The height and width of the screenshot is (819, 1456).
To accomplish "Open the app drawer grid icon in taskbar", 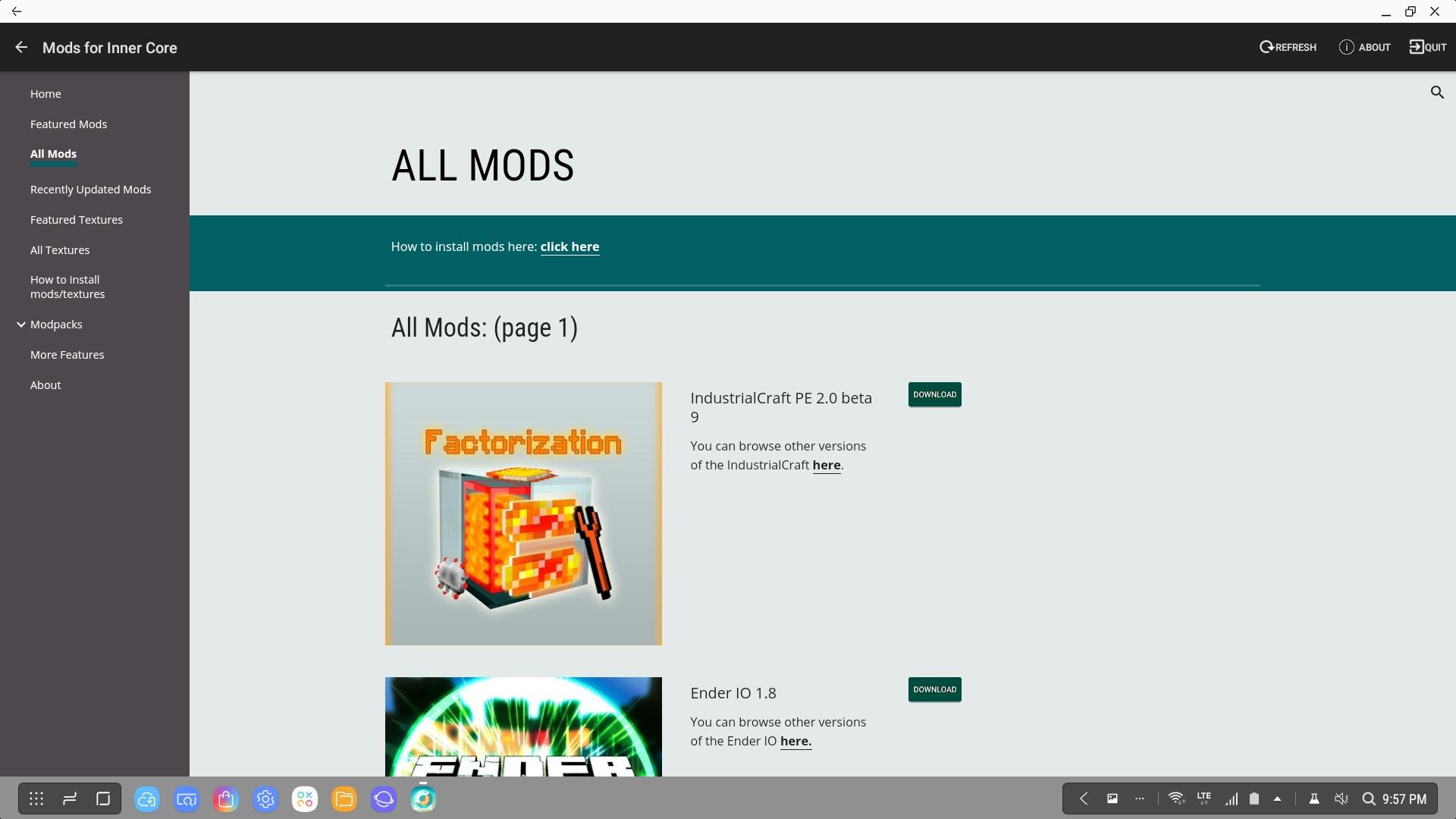I will tap(36, 799).
